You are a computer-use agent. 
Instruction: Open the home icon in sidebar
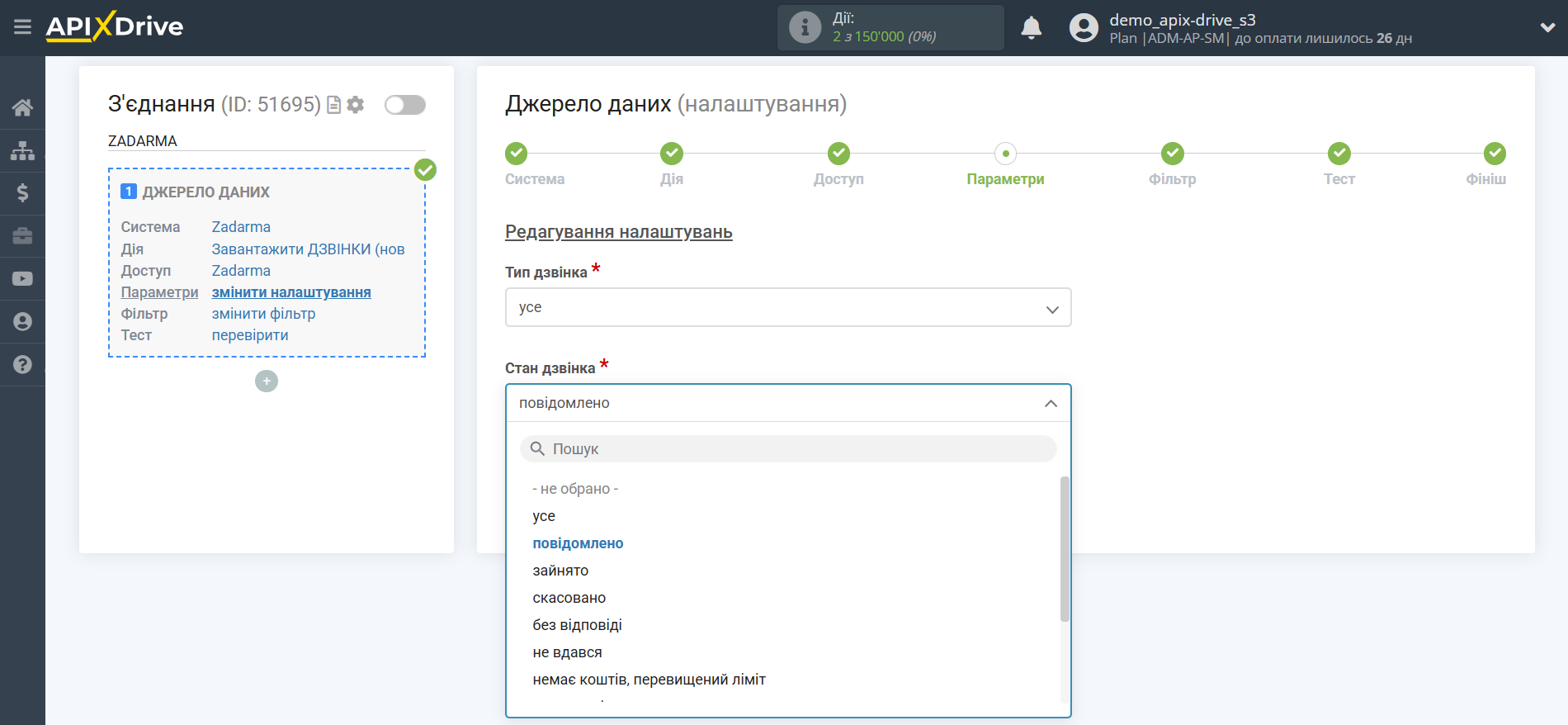22,107
